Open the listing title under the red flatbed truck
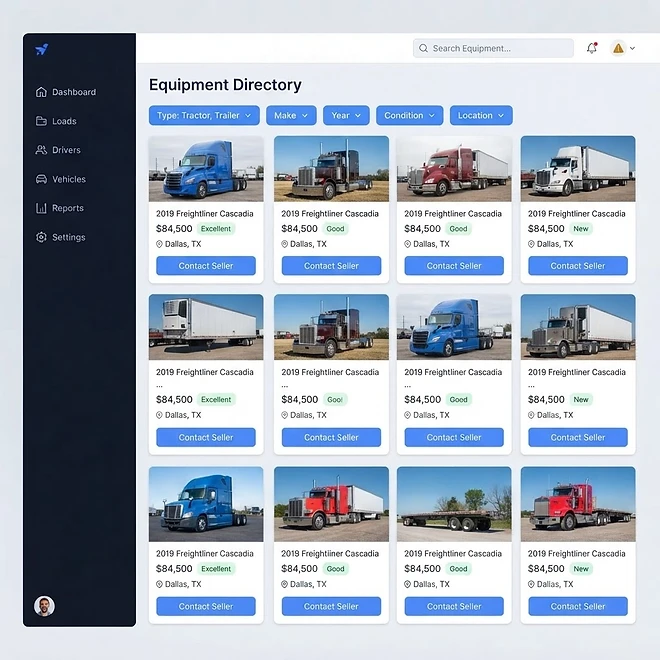Screen dimensions: 660x660 [577, 554]
